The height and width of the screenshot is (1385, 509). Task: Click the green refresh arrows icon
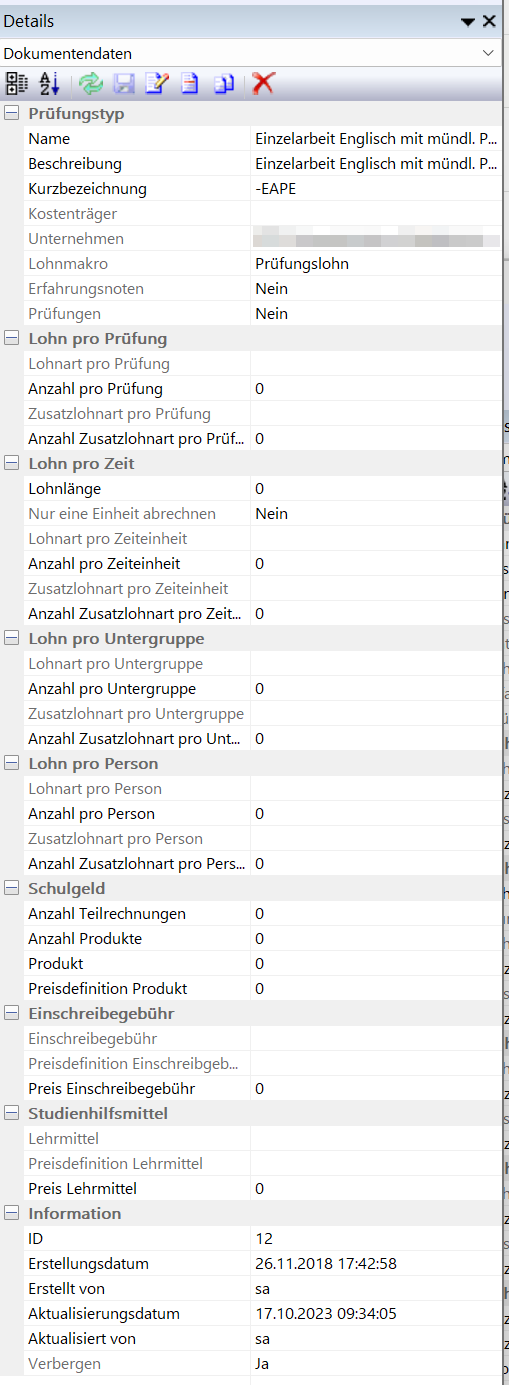tap(91, 83)
